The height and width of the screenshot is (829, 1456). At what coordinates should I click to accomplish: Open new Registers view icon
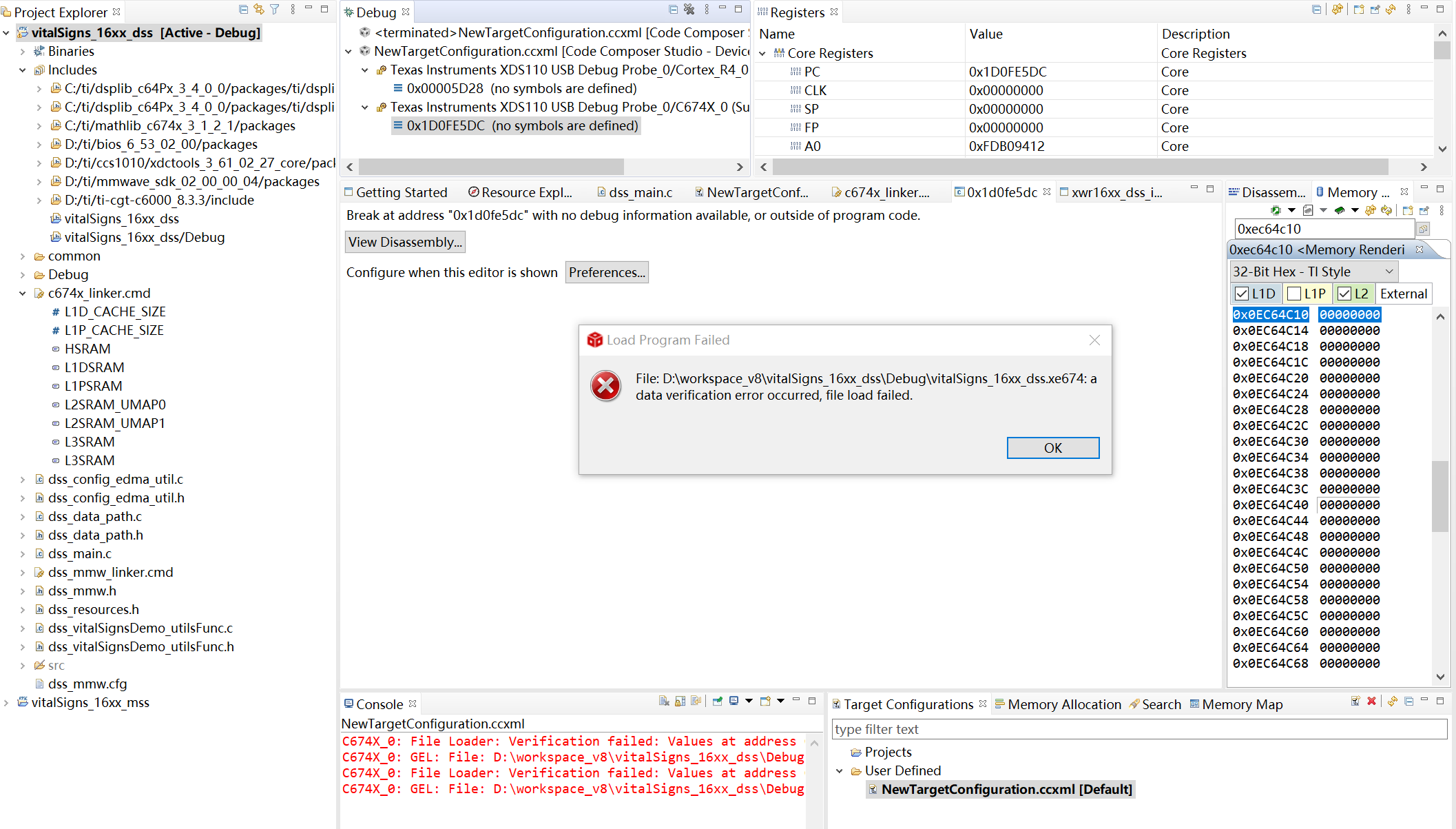click(x=1358, y=10)
